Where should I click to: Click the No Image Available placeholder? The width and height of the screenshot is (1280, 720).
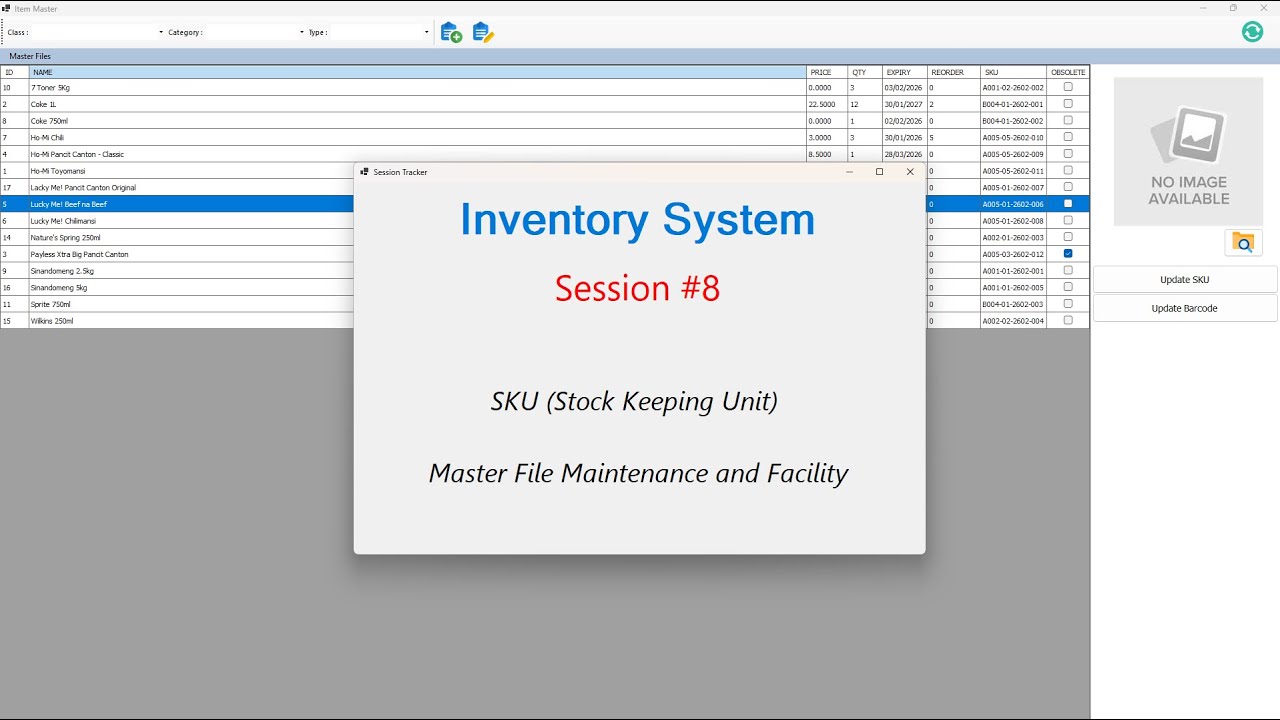click(x=1188, y=151)
